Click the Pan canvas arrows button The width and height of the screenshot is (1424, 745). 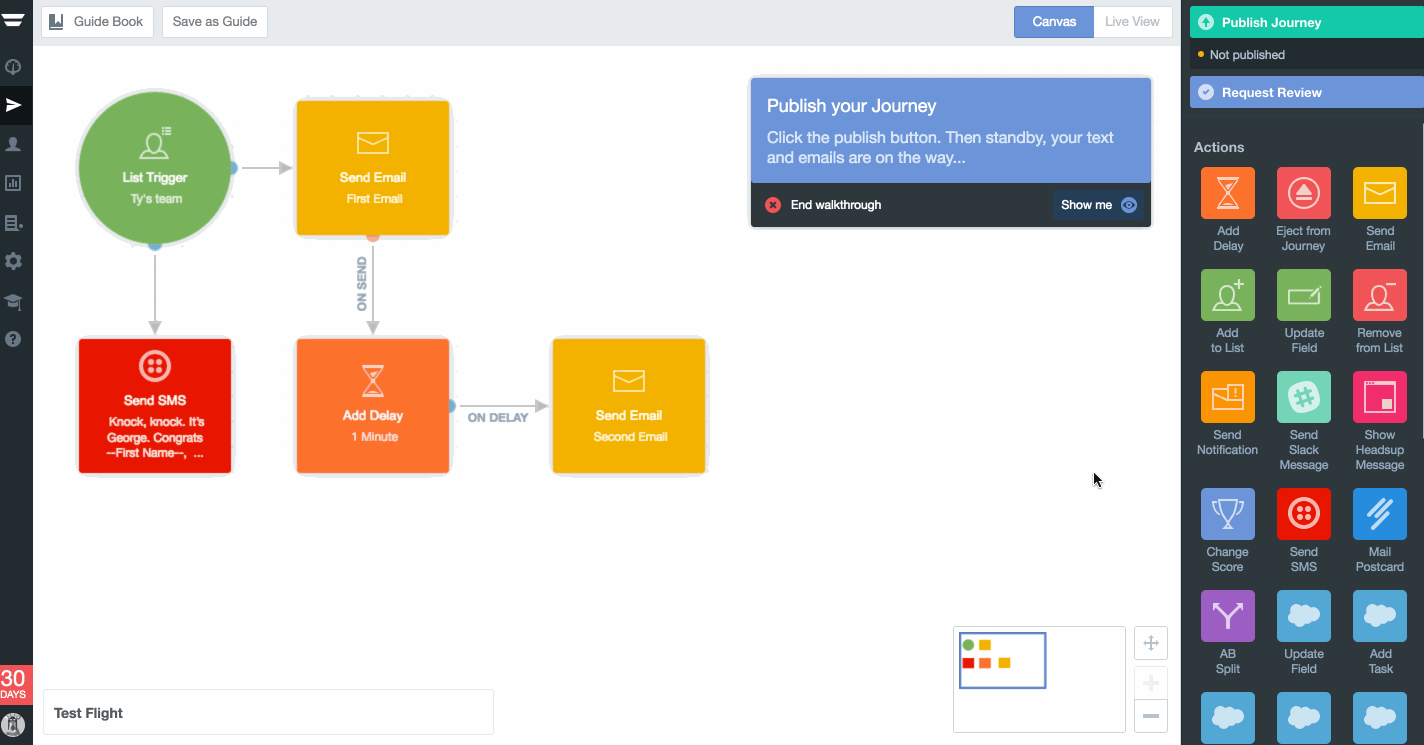[x=1151, y=643]
